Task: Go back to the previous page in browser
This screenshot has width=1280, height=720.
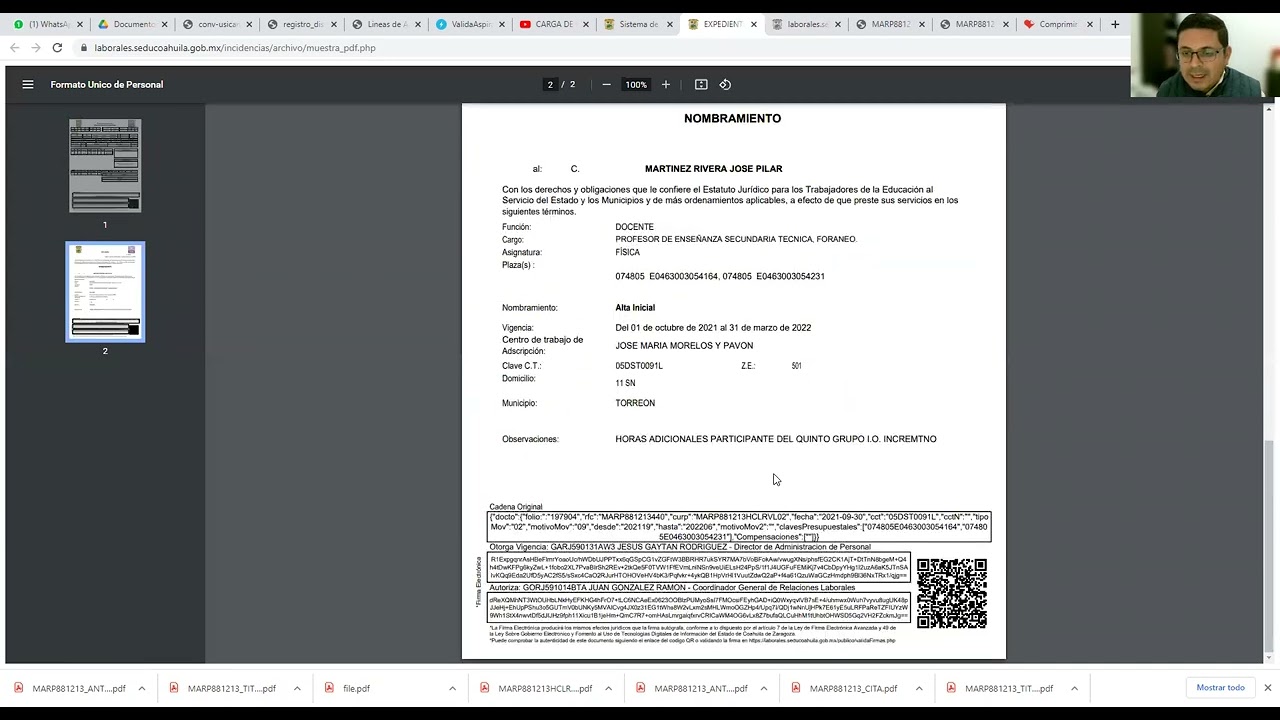Action: (x=14, y=48)
